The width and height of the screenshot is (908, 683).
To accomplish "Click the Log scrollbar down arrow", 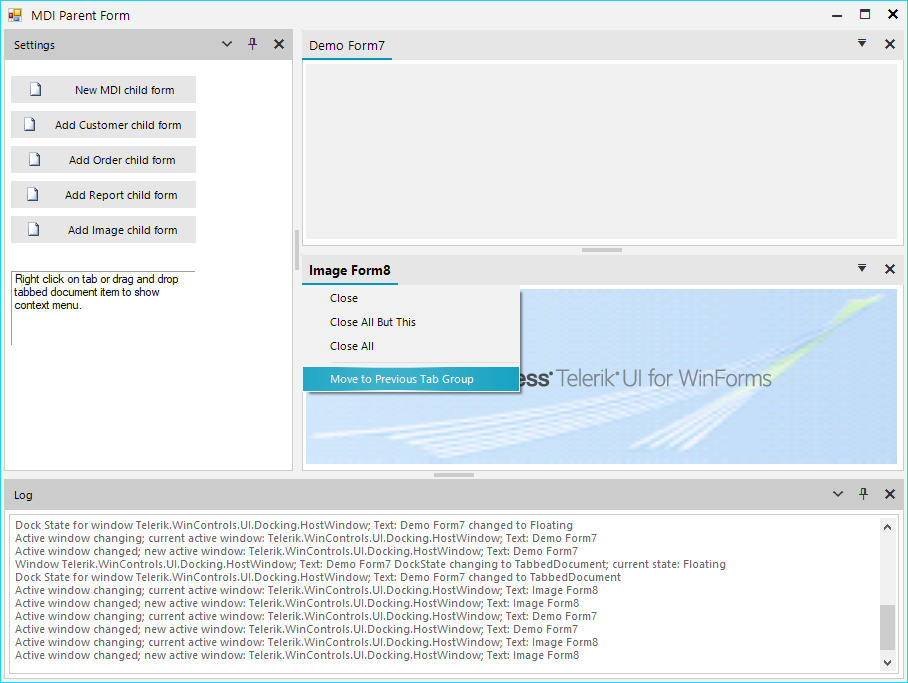I will [x=887, y=663].
